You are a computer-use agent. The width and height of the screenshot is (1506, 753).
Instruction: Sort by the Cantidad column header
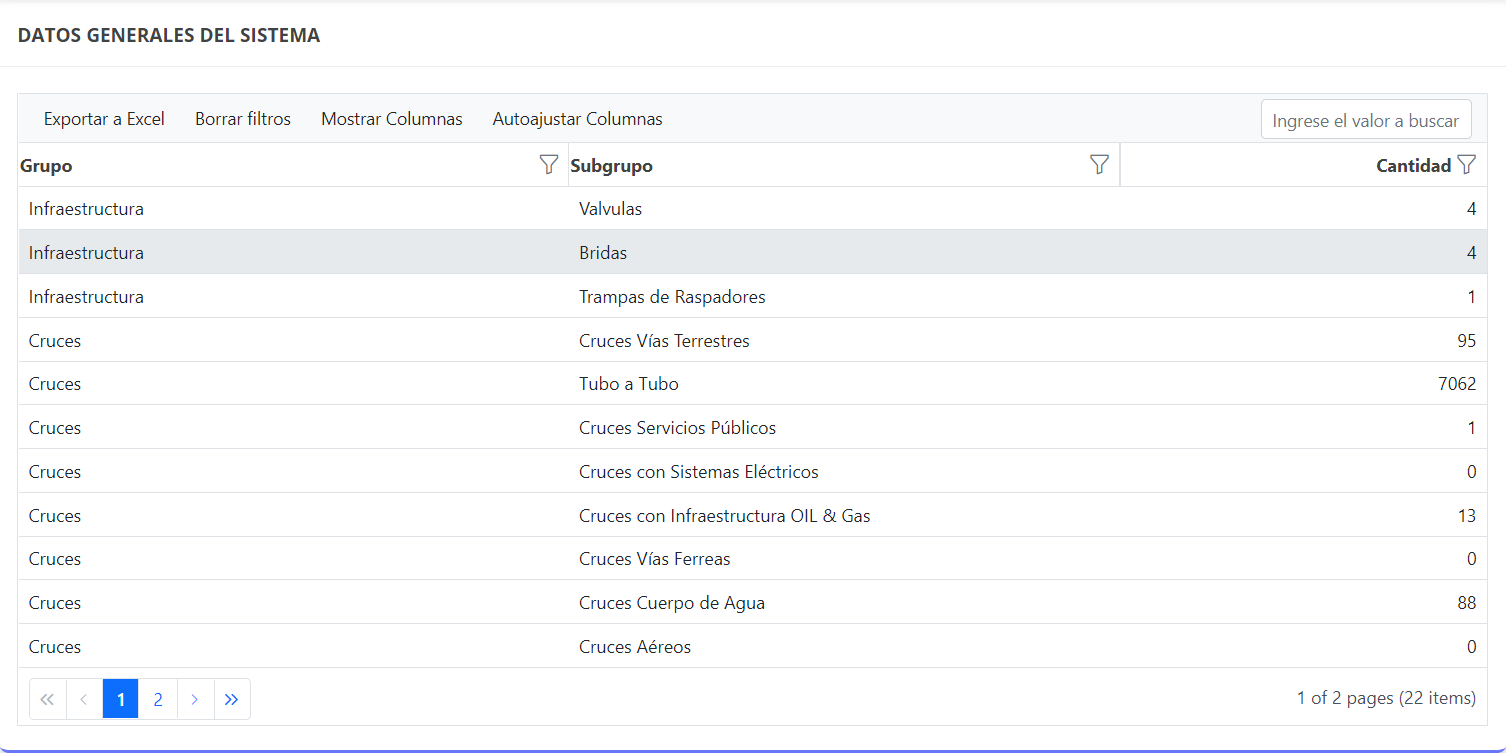(x=1412, y=166)
